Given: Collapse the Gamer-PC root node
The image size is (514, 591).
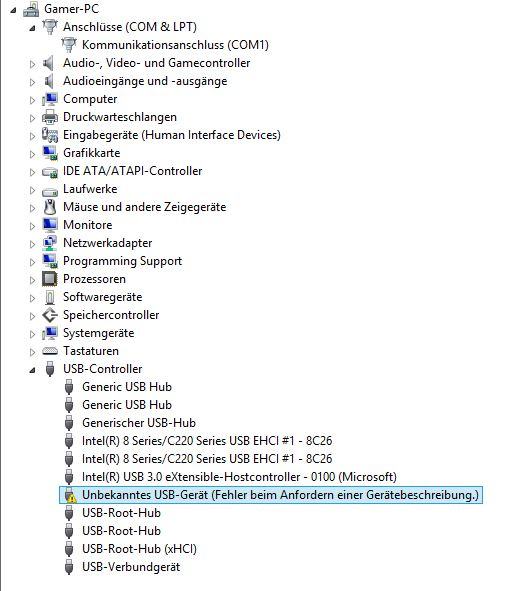Looking at the screenshot, I should (14, 10).
